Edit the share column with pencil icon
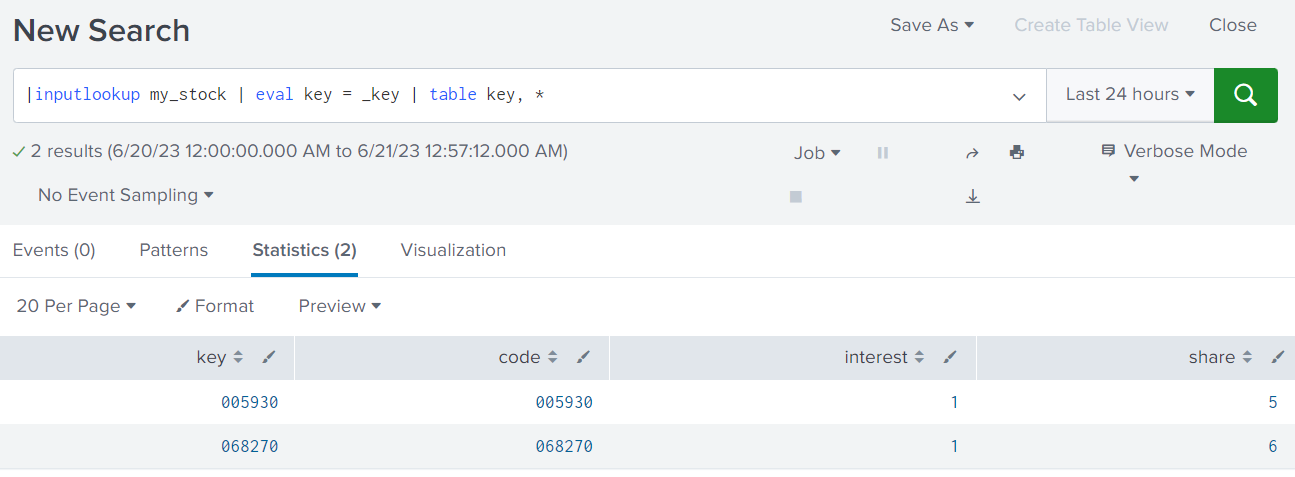Screen dimensions: 1295x477 click(1277, 357)
